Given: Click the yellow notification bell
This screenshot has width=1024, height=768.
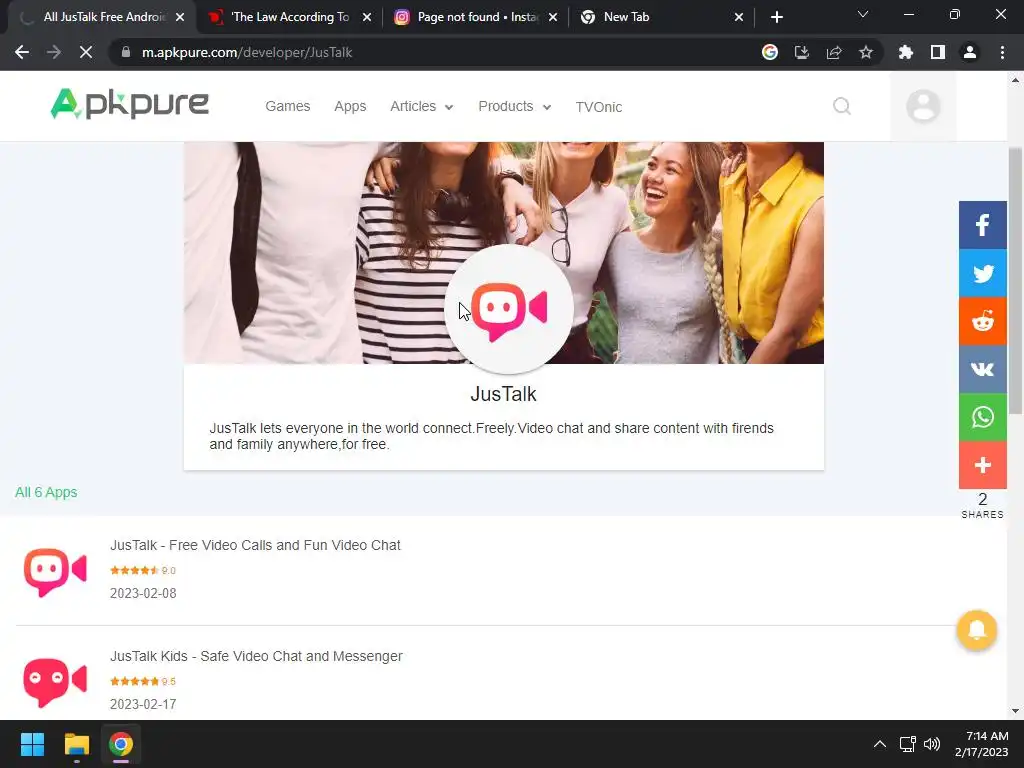Looking at the screenshot, I should click(x=976, y=630).
